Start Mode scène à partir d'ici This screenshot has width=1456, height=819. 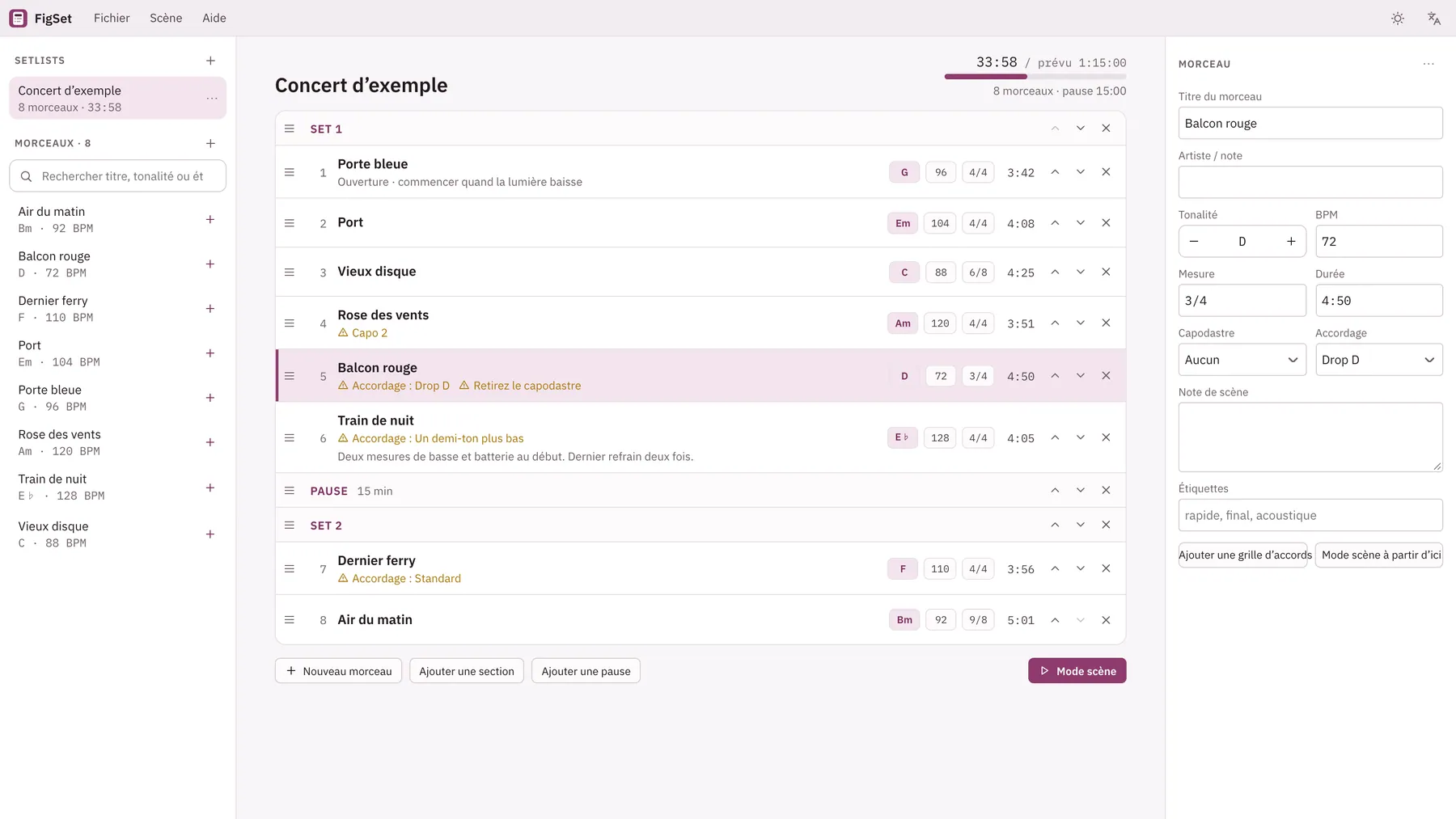click(x=1379, y=555)
